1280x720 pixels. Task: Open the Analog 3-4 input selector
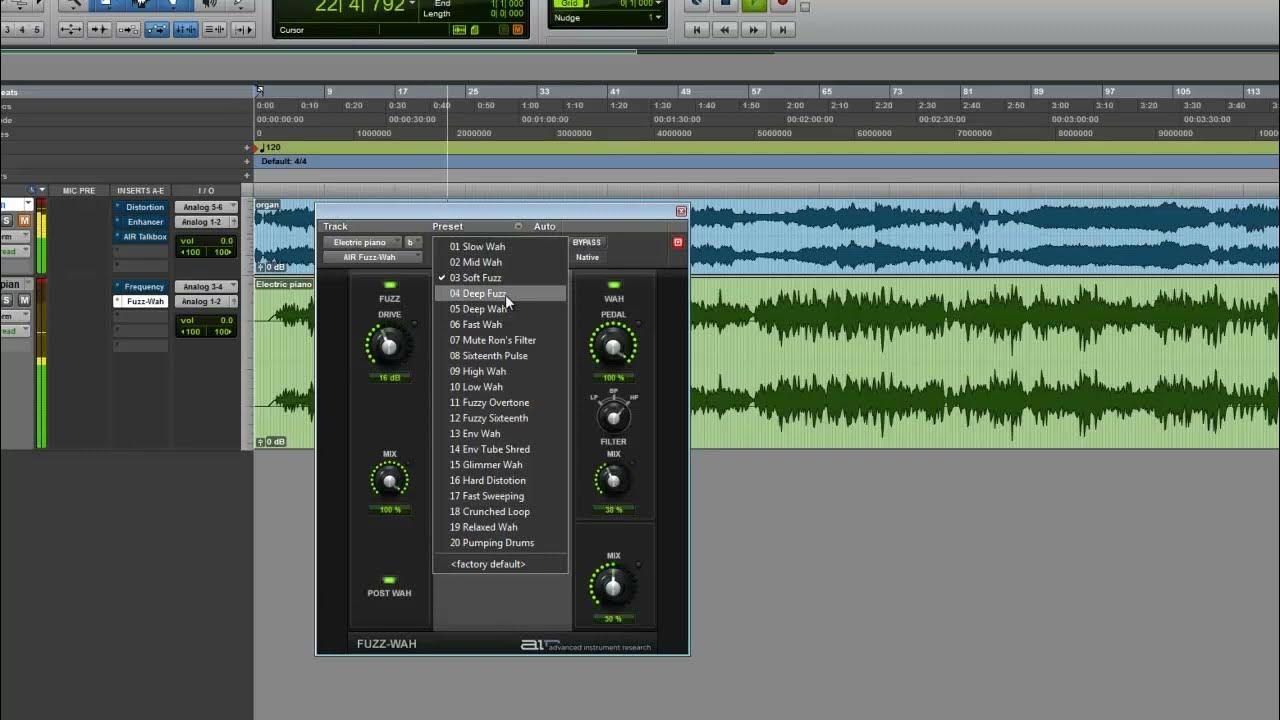(x=206, y=287)
